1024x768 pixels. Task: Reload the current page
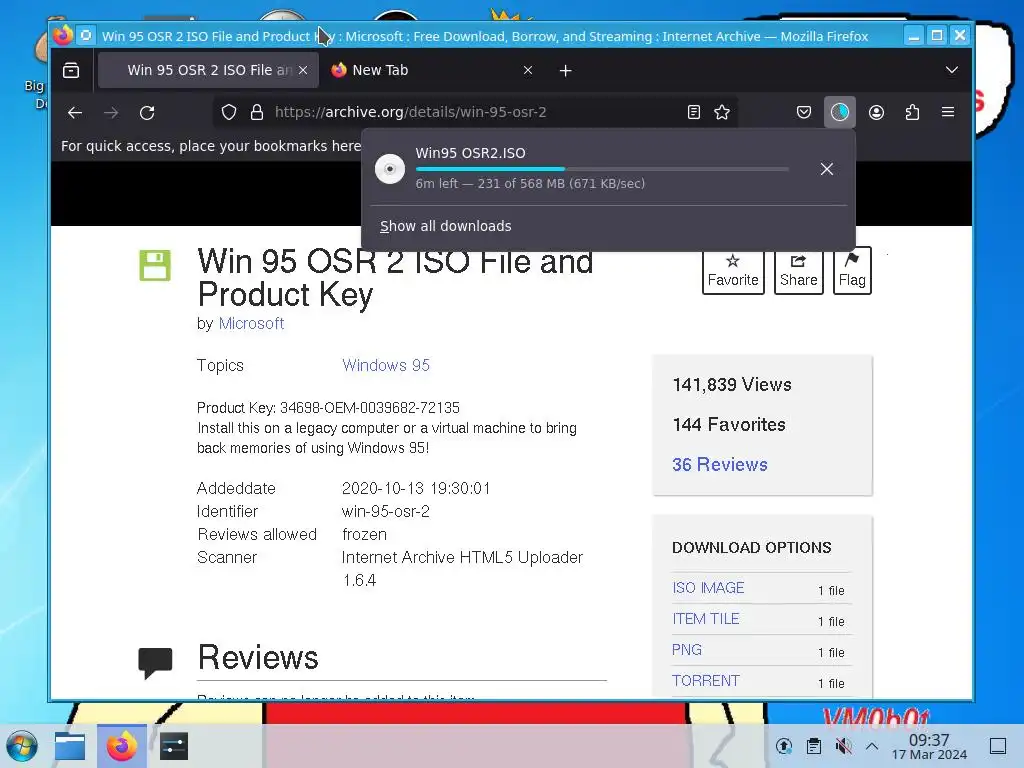coord(147,112)
